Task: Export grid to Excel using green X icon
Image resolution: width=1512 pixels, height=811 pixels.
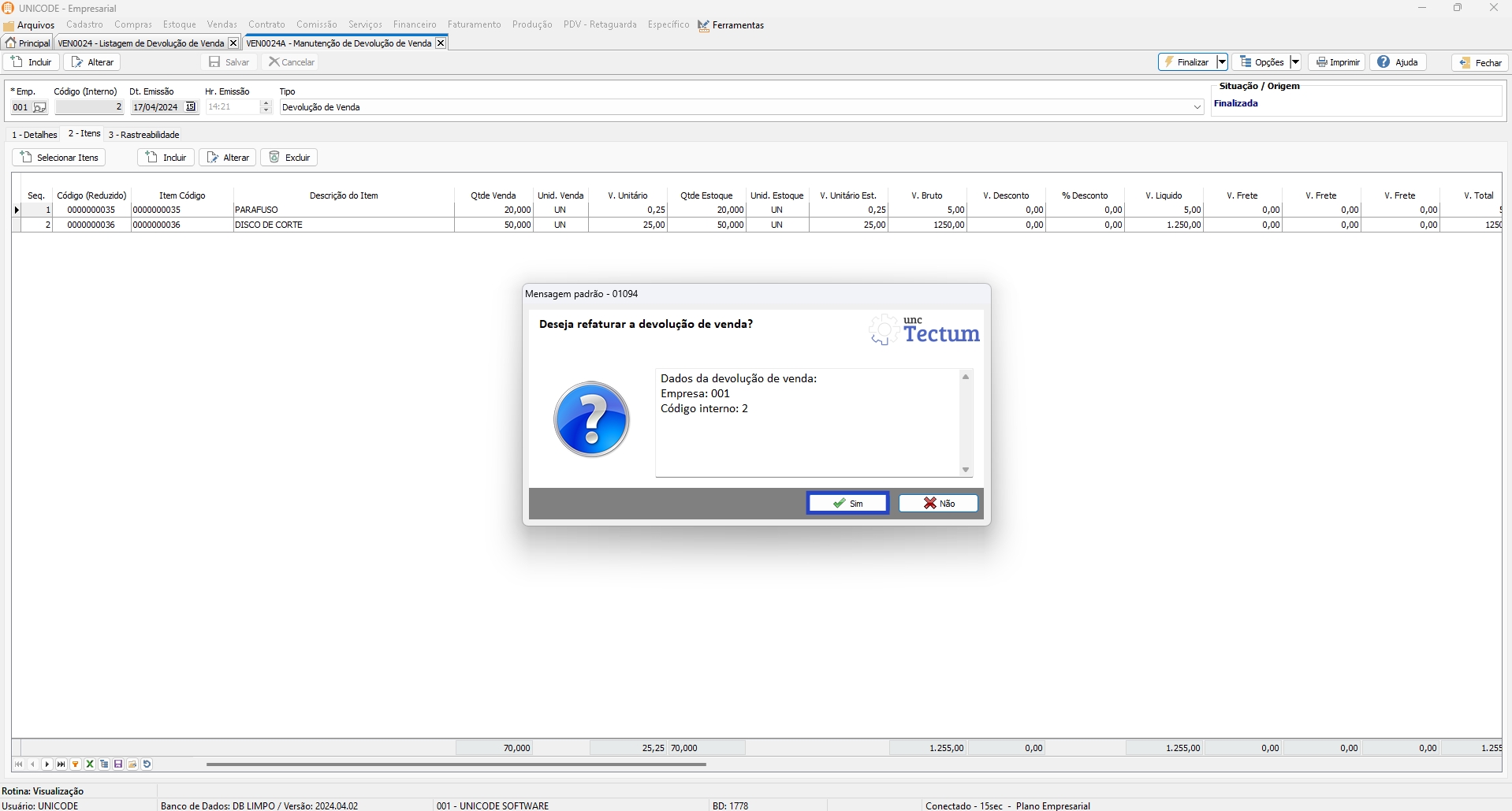Action: (90, 764)
